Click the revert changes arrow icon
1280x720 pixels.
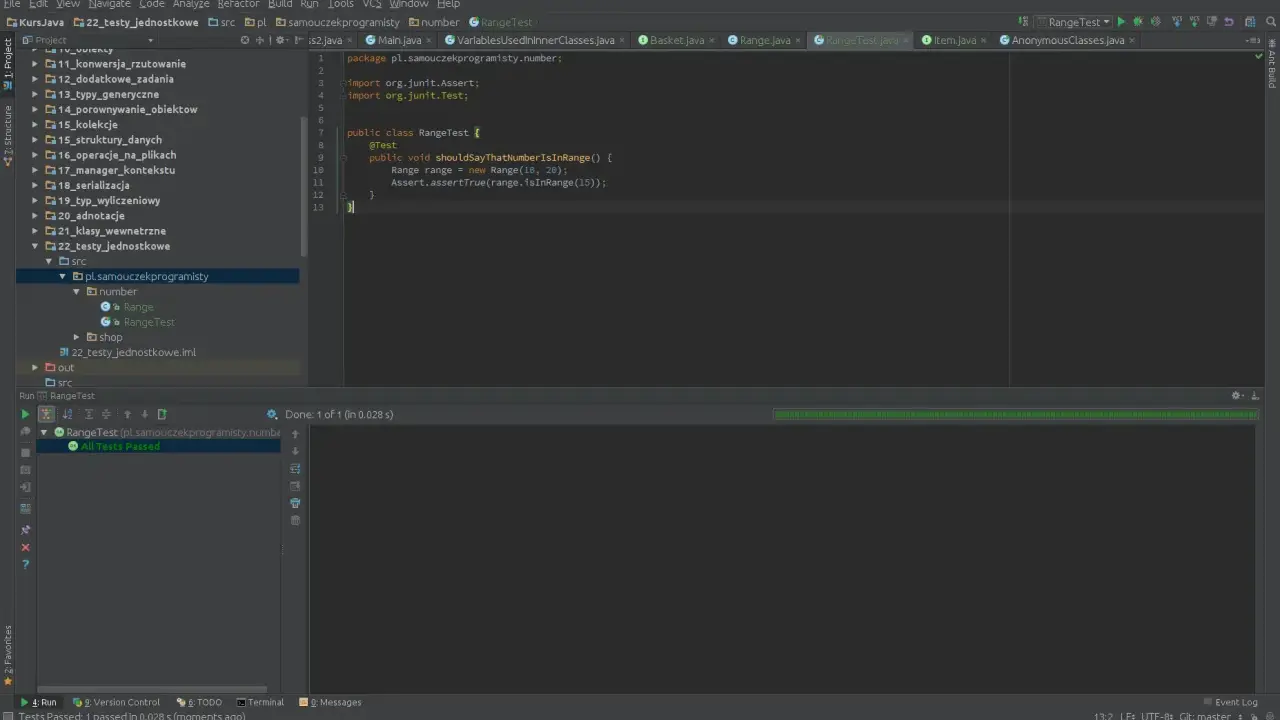1229,22
